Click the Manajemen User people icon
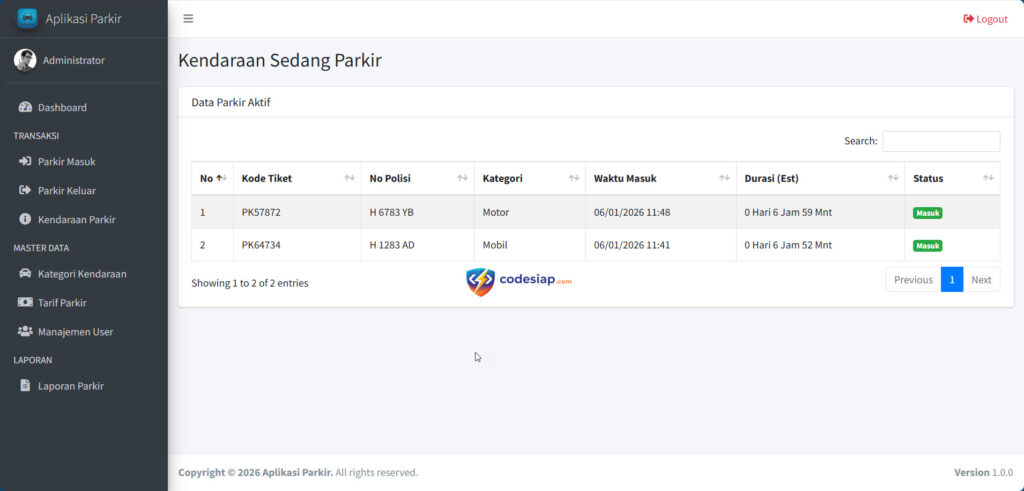This screenshot has width=1024, height=491. click(25, 331)
